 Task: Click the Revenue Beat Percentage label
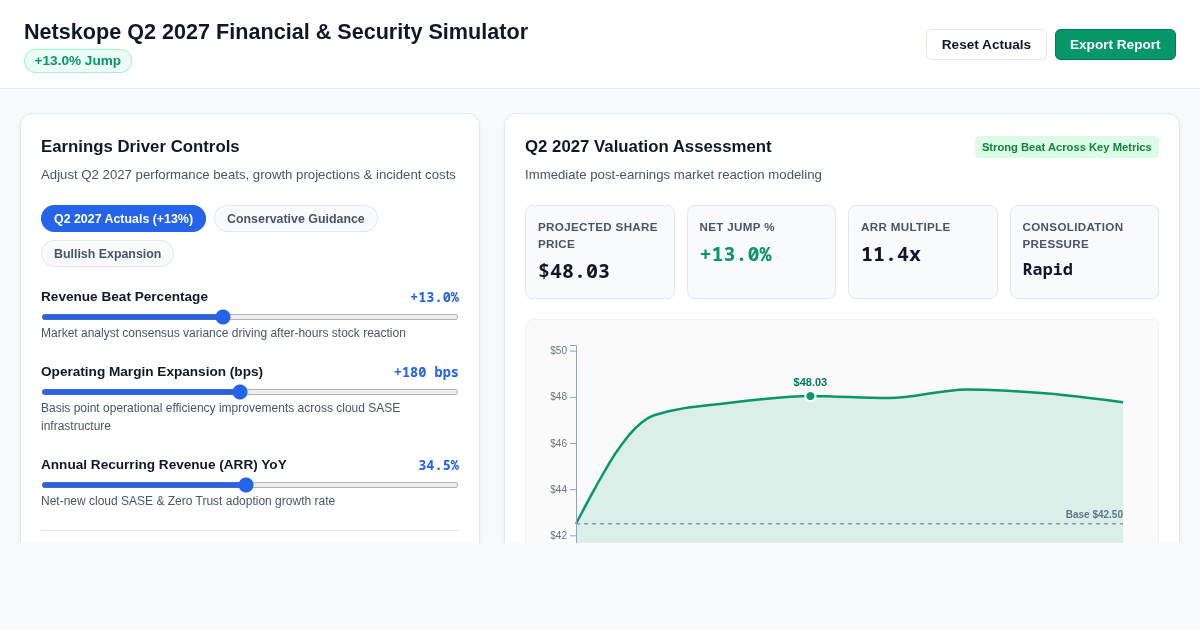tap(125, 297)
